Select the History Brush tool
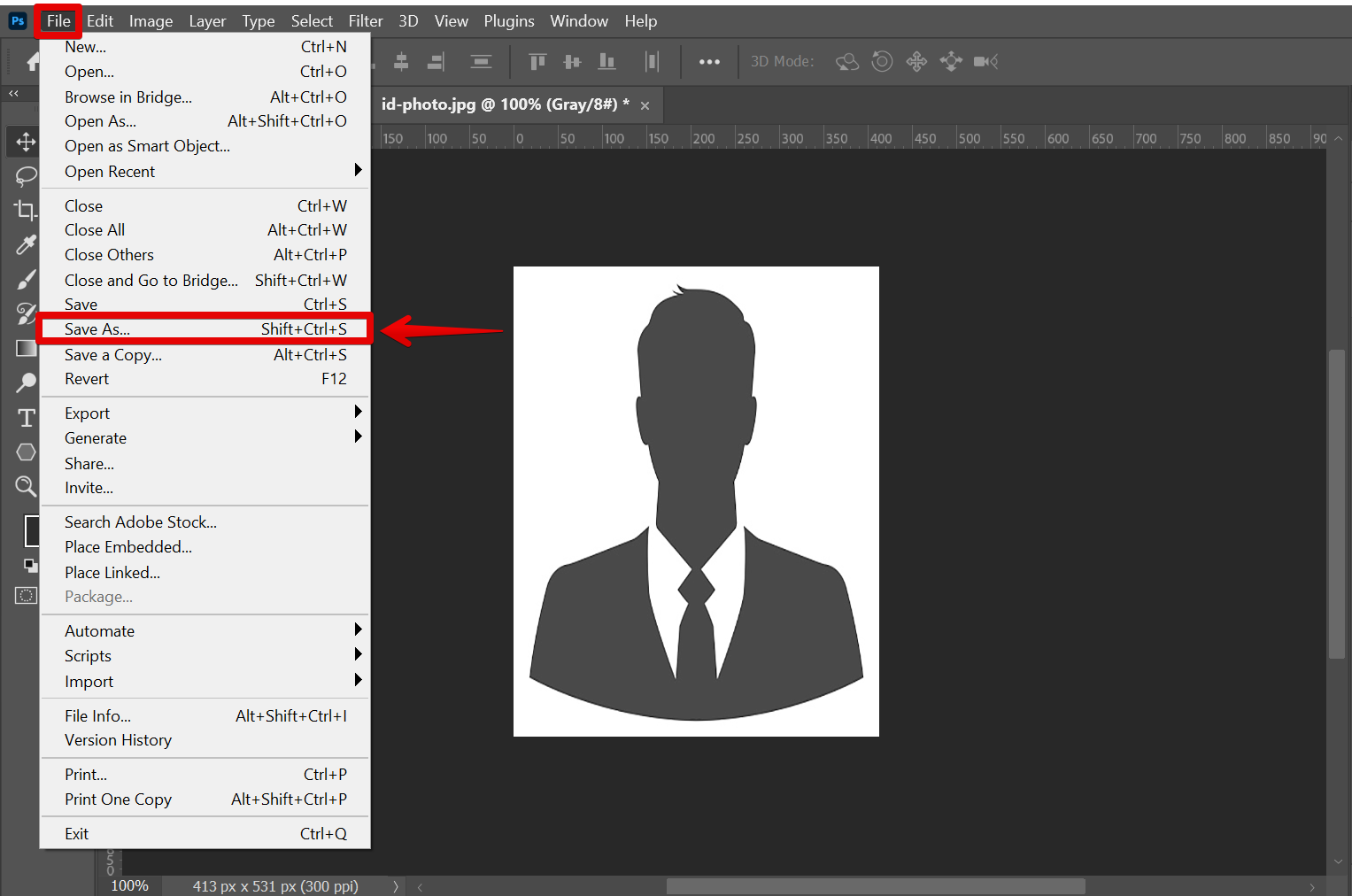1352x896 pixels. (25, 313)
